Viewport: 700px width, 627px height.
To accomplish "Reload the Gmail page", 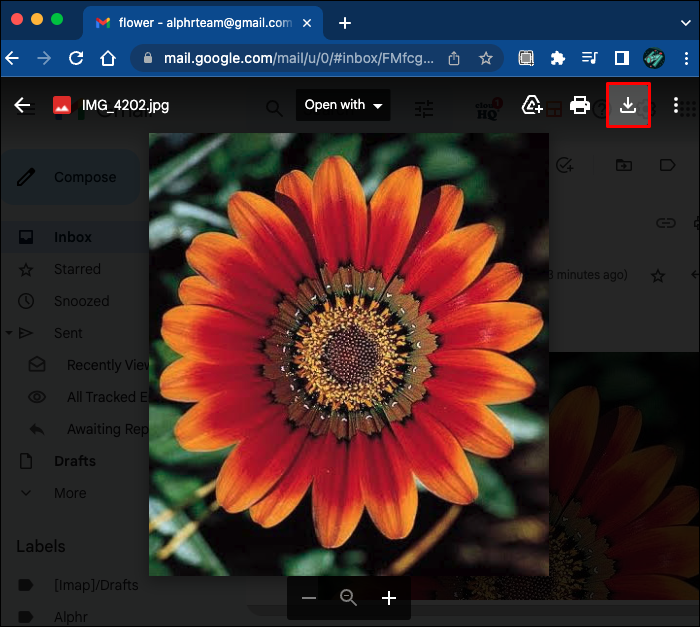I will click(x=76, y=58).
